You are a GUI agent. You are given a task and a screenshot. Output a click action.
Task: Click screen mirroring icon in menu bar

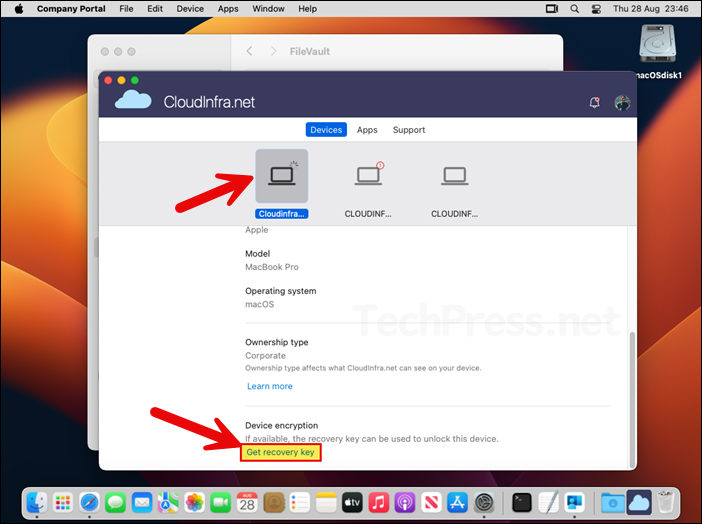(552, 9)
